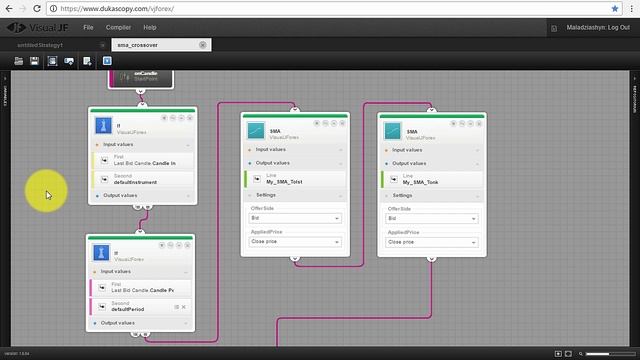The image size is (640, 360).
Task: Click chess-pawn icon of the defaultInstrument If block
Action: [103, 126]
